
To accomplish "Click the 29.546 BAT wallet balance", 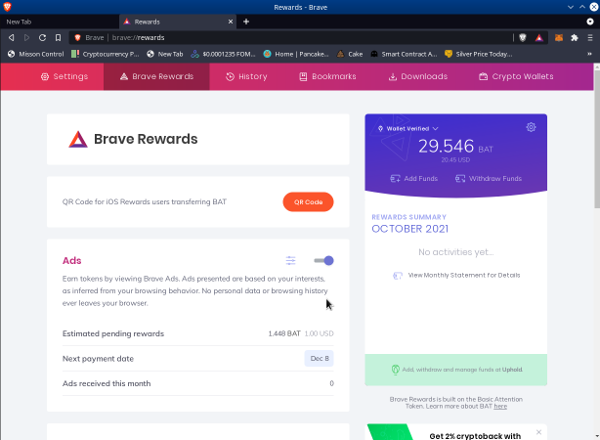I will point(455,147).
